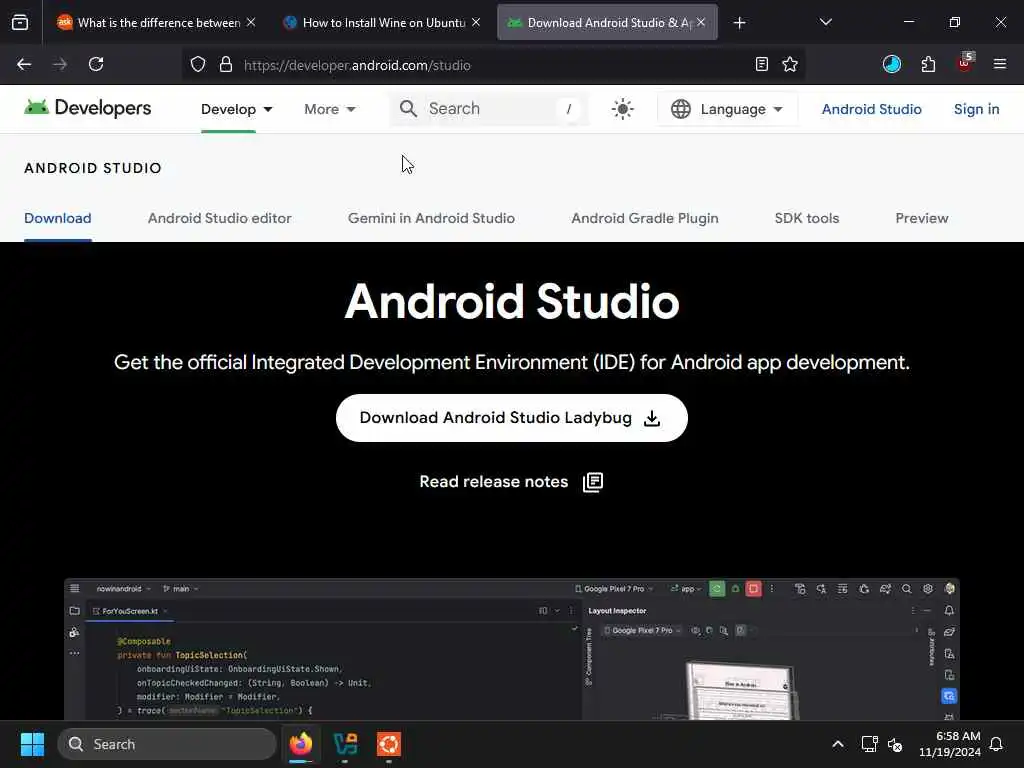The height and width of the screenshot is (768, 1024).
Task: Open the Firefox extensions puzzle icon
Action: (x=928, y=65)
